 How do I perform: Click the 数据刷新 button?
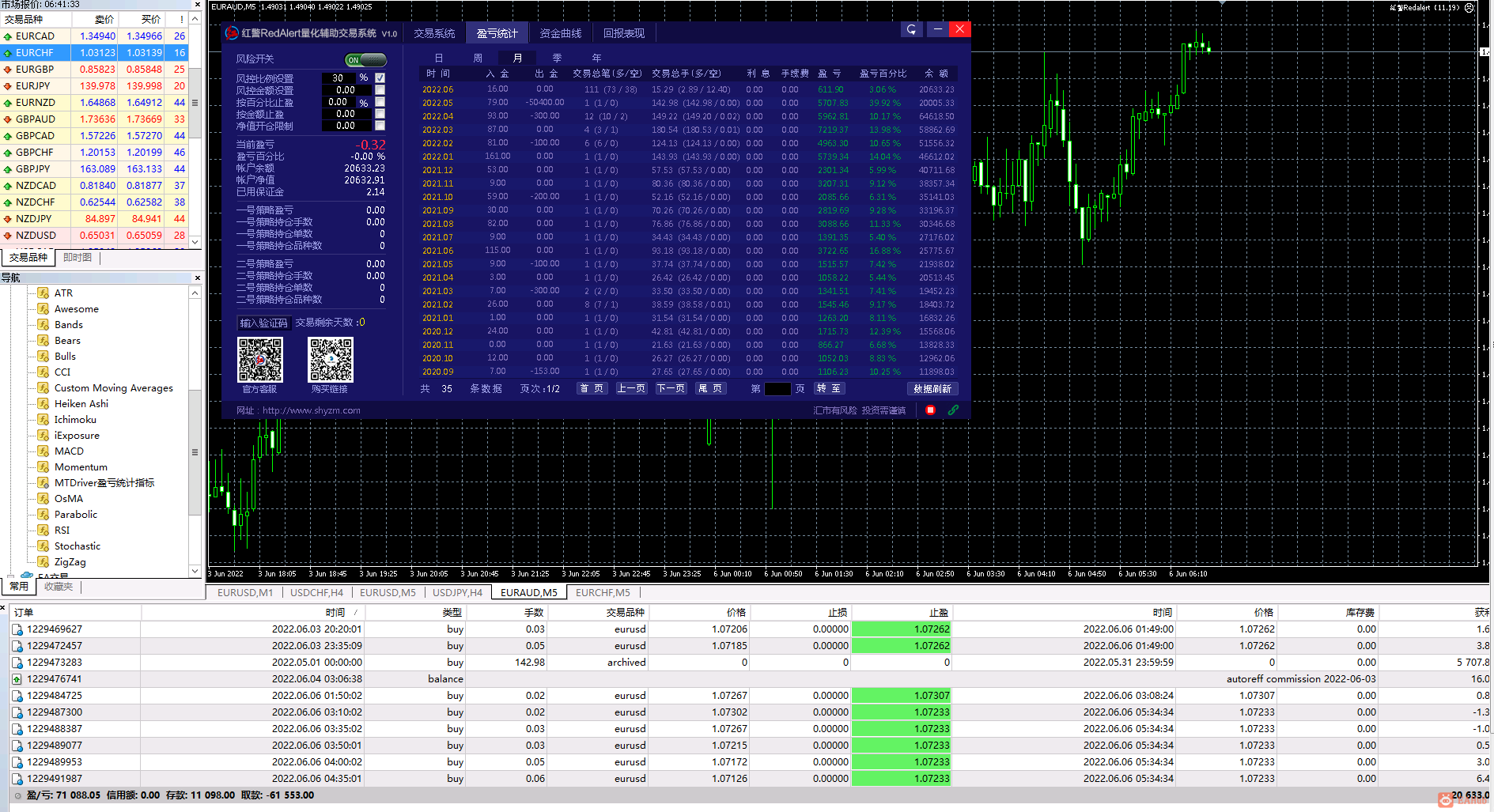point(932,388)
